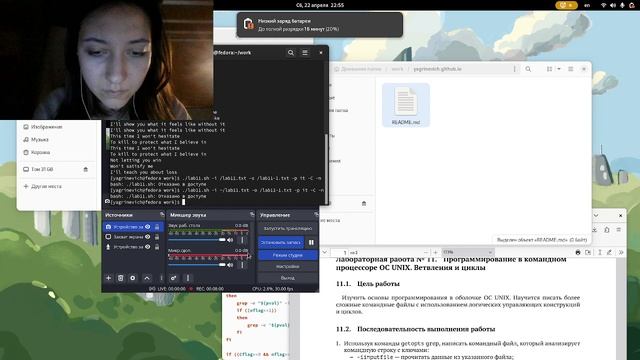This screenshot has height=360, width=640.
Task: Open Микр./доп. channel options menu
Action: pos(242,265)
